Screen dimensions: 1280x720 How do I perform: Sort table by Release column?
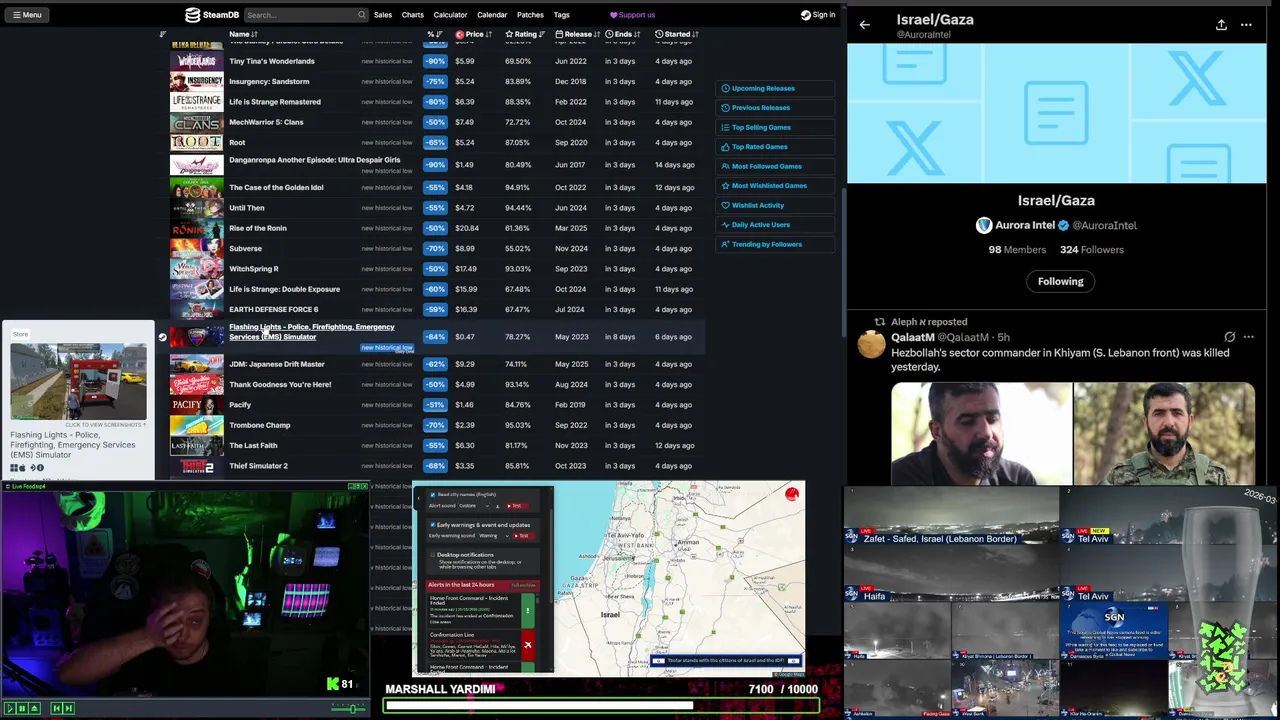tap(578, 34)
